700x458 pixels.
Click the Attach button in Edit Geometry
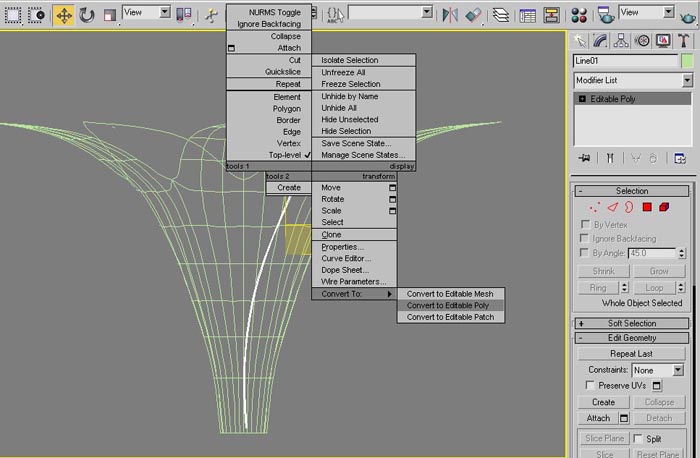tap(598, 418)
